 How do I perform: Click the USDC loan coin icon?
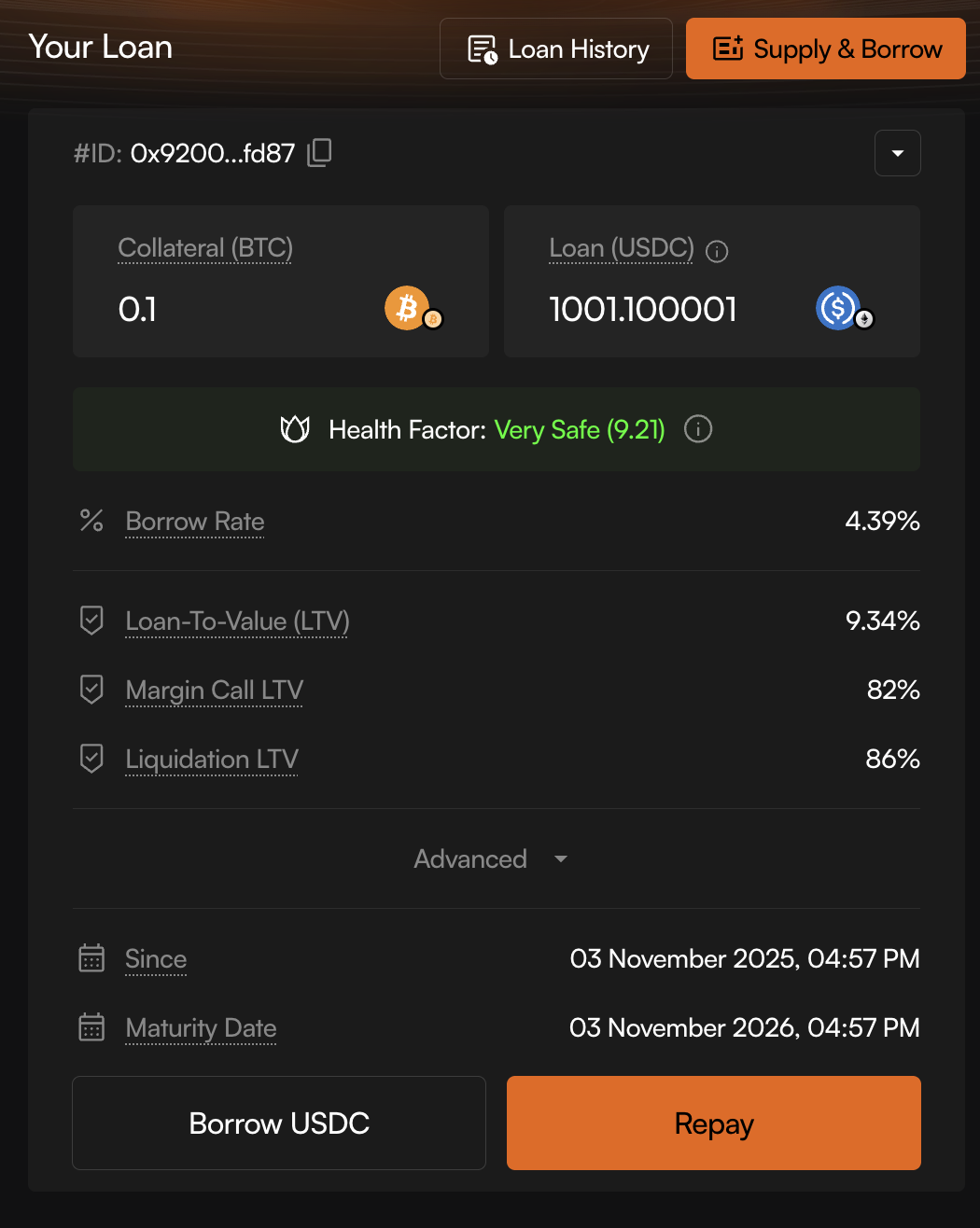(x=838, y=308)
